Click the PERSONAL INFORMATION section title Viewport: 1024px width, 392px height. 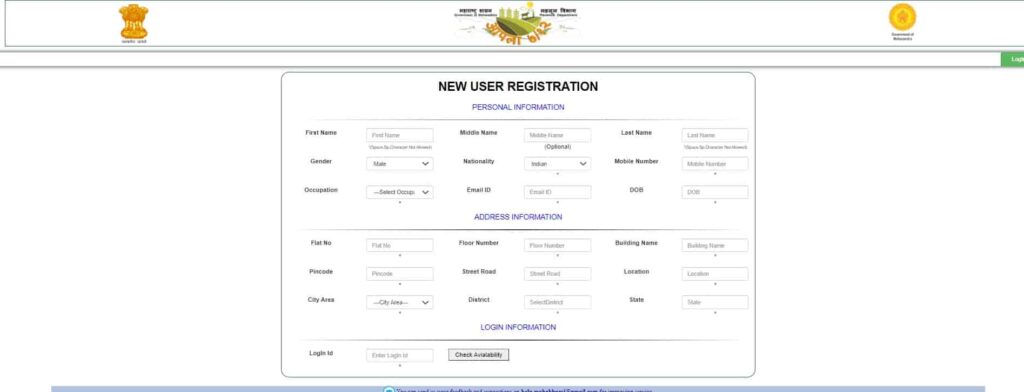click(x=518, y=107)
